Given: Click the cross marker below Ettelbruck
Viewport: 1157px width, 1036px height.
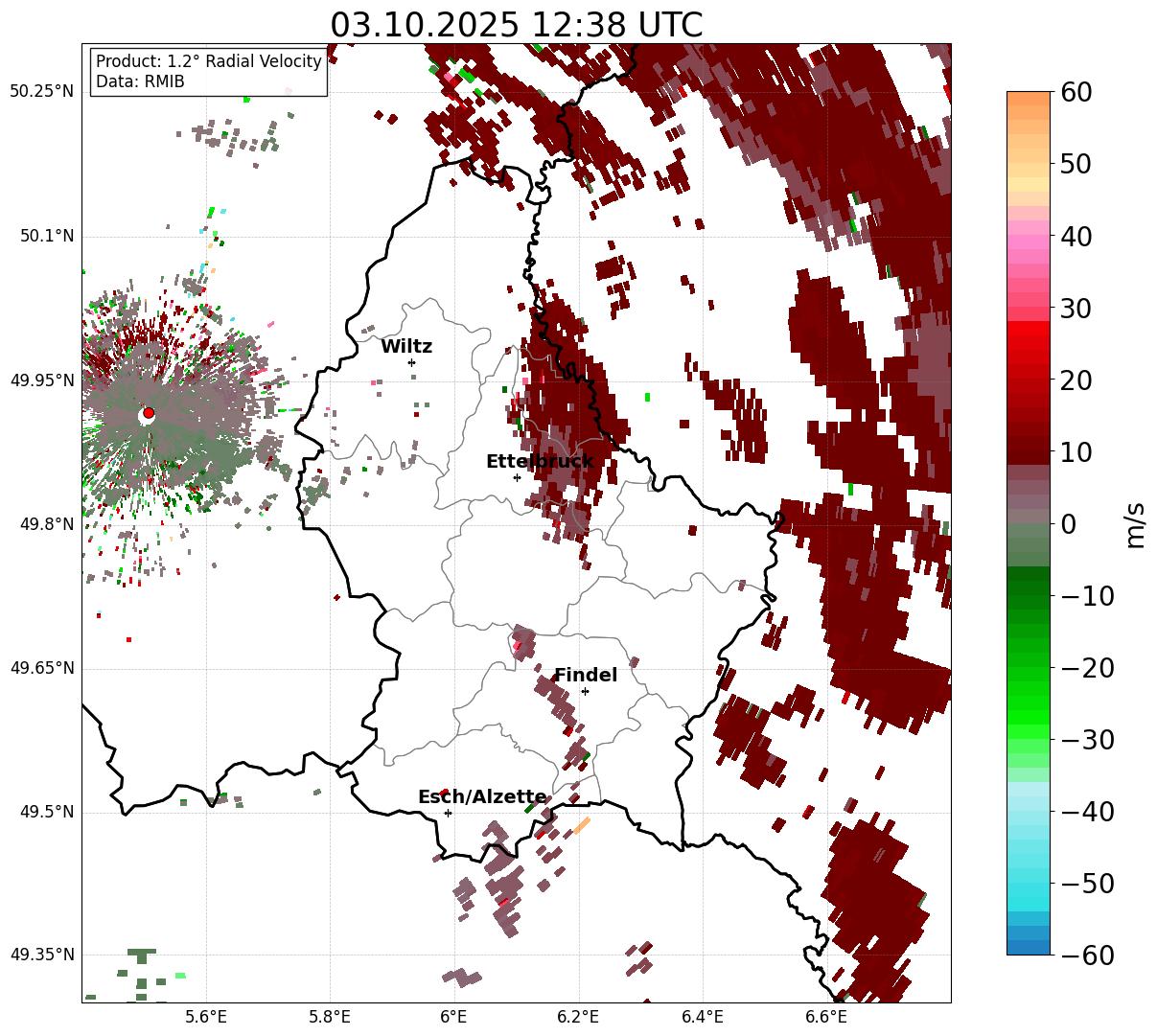Looking at the screenshot, I should [517, 477].
